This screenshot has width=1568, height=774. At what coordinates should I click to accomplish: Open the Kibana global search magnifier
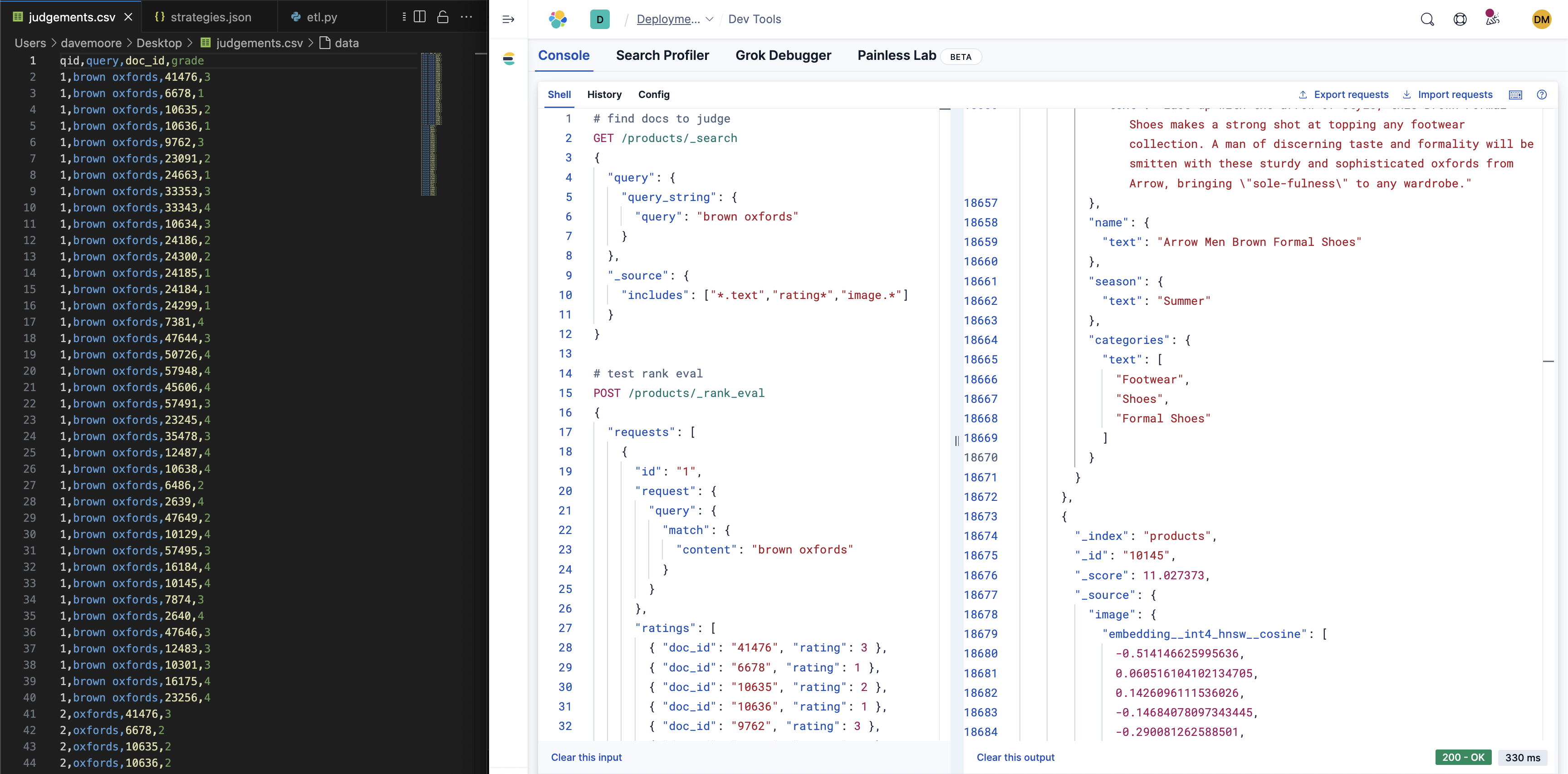[1427, 20]
